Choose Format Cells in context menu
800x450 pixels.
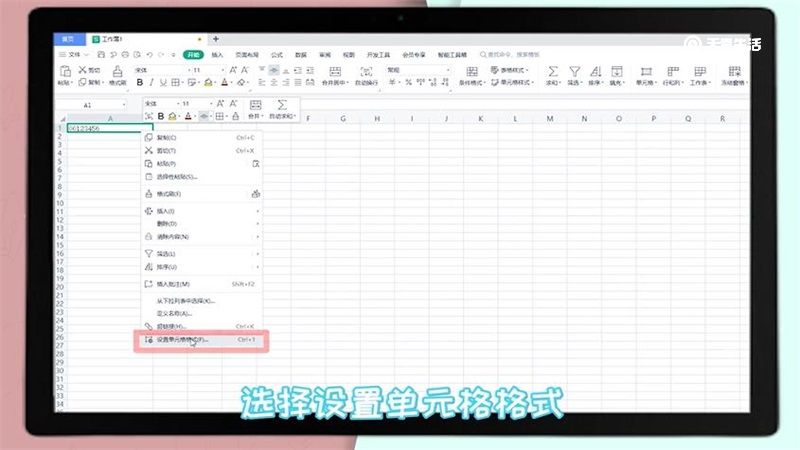coord(202,340)
